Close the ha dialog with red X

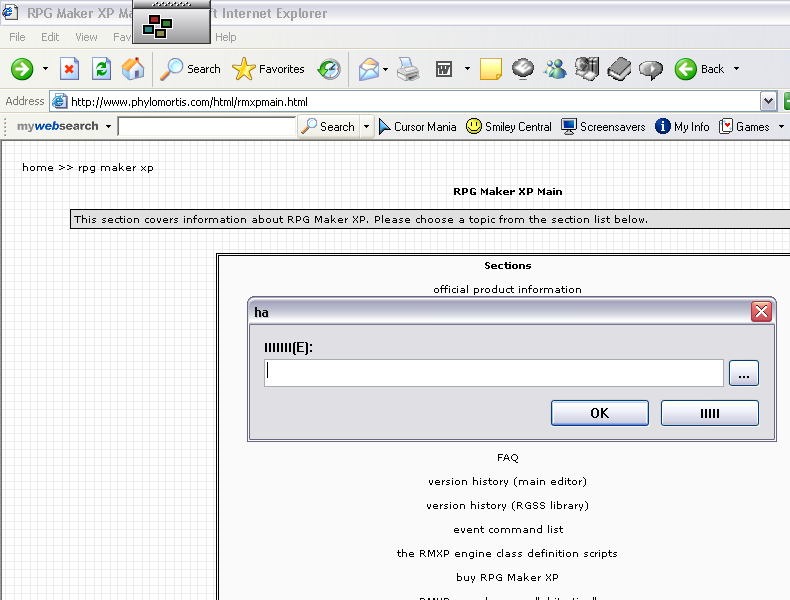coord(761,312)
